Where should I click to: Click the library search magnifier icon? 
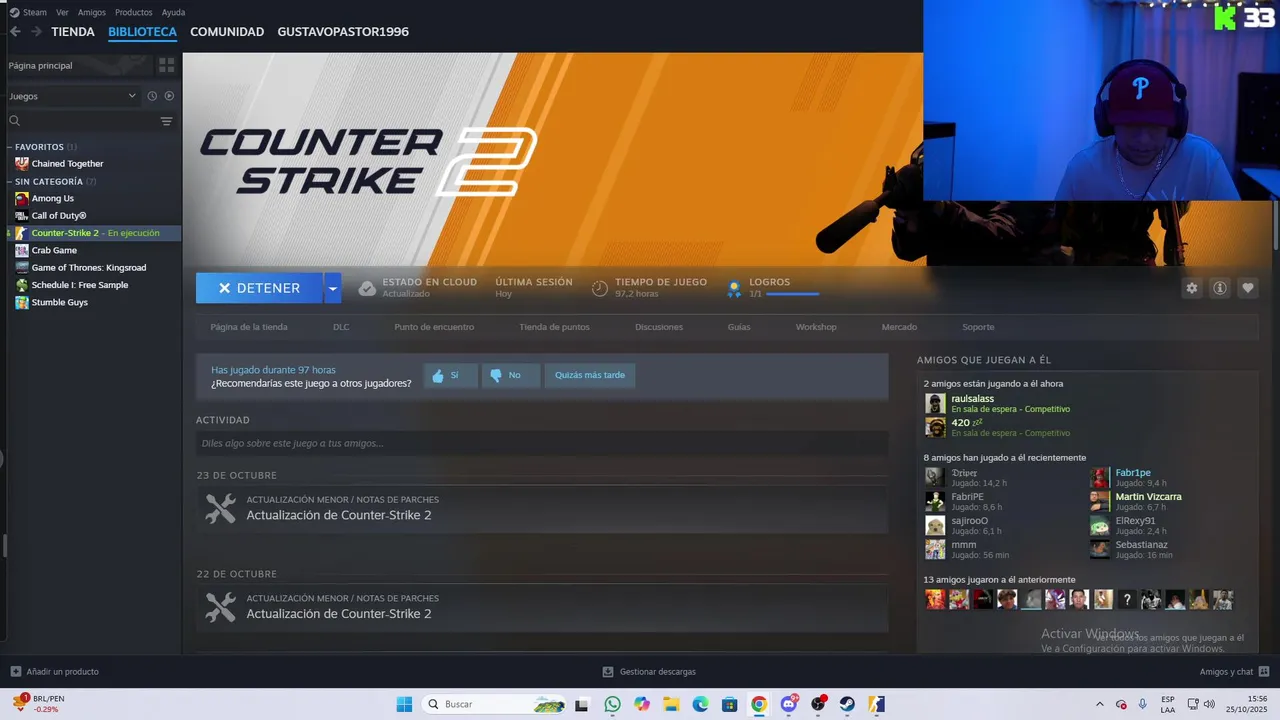14,121
